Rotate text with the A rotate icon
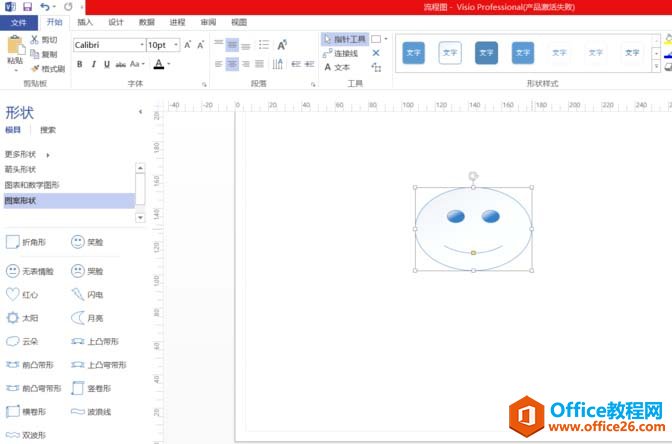This screenshot has width=672, height=444. point(282,45)
